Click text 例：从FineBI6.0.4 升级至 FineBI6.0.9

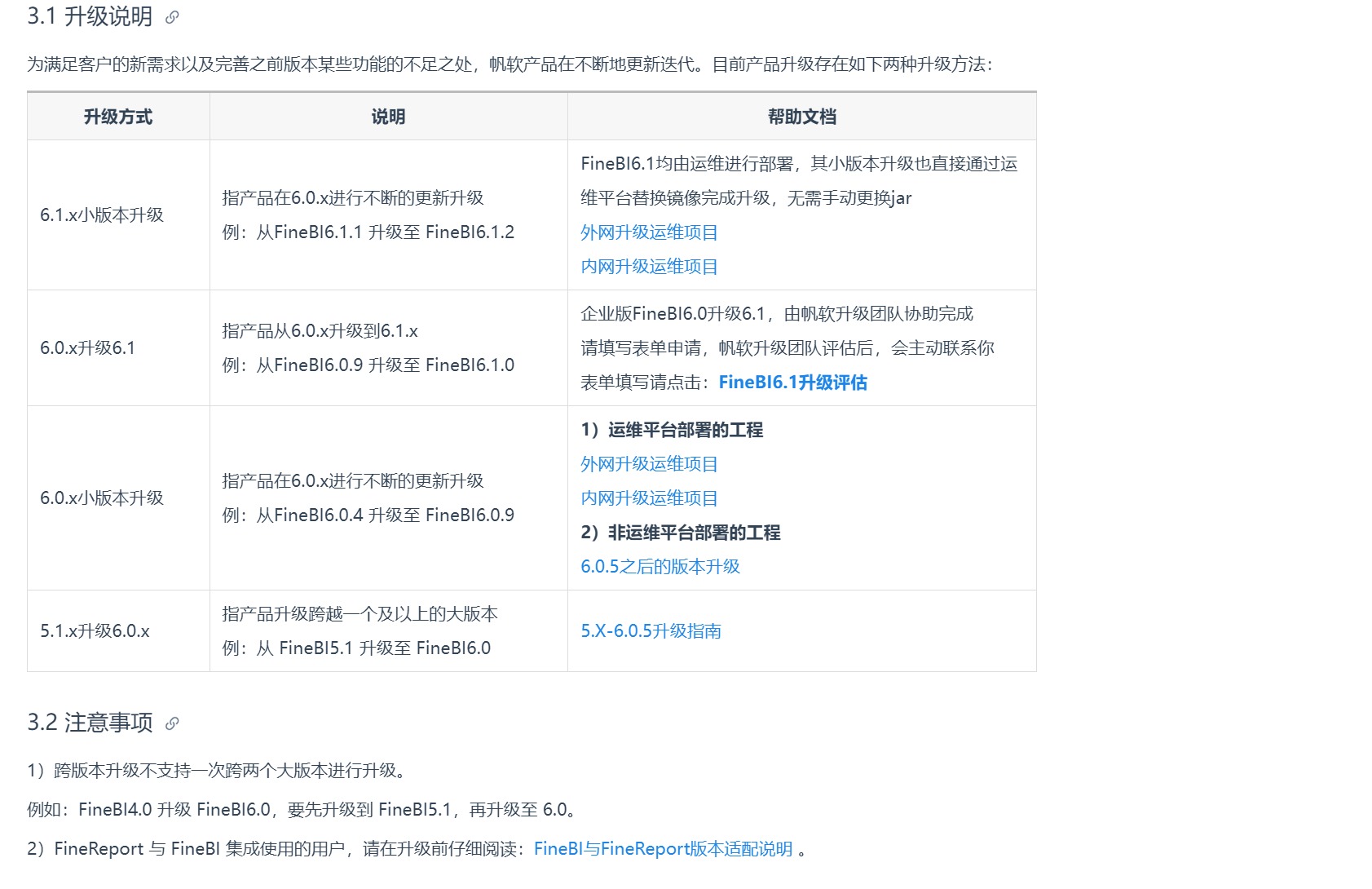tap(368, 515)
